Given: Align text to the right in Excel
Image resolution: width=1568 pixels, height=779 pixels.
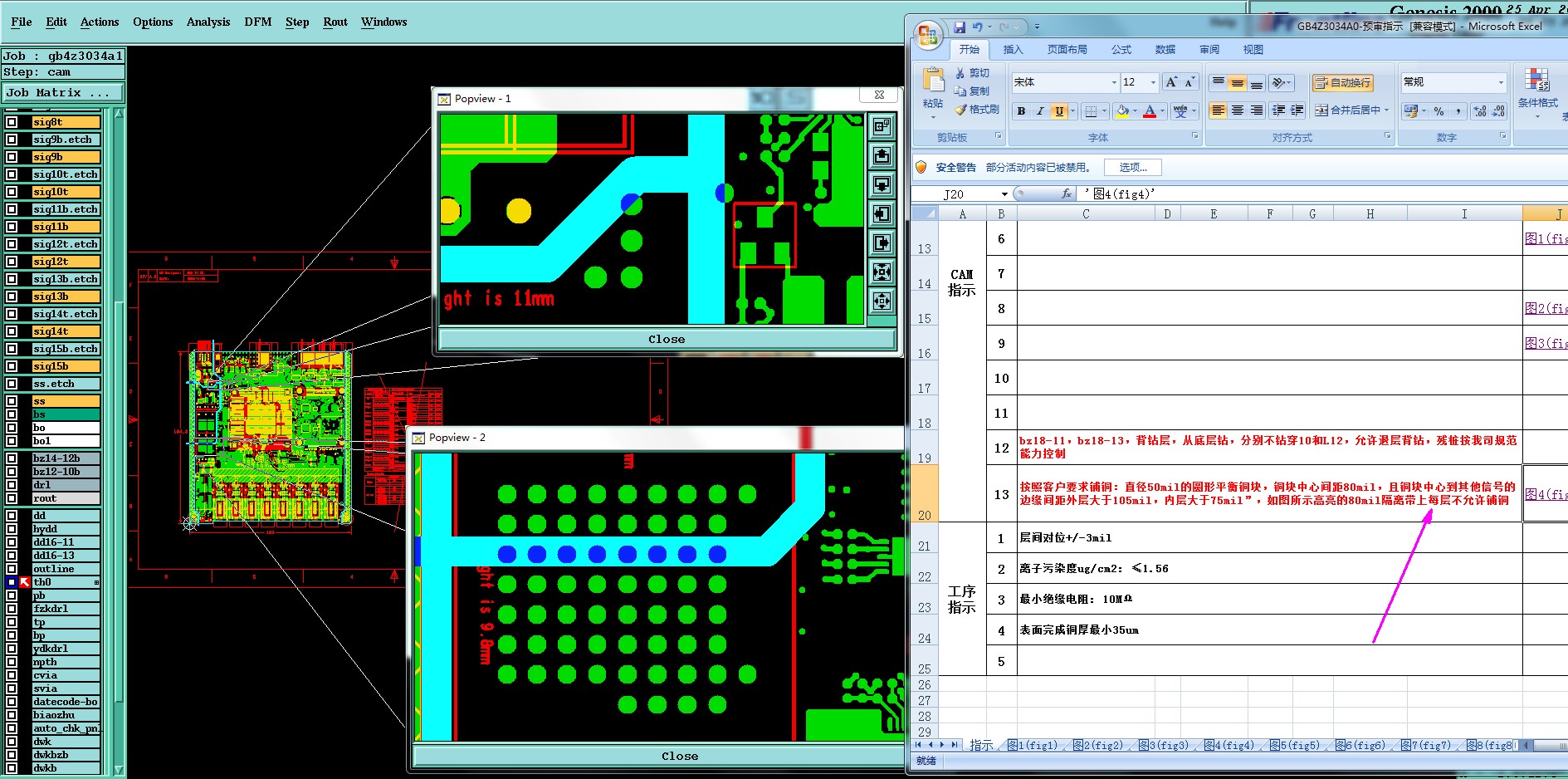Looking at the screenshot, I should [x=1256, y=110].
